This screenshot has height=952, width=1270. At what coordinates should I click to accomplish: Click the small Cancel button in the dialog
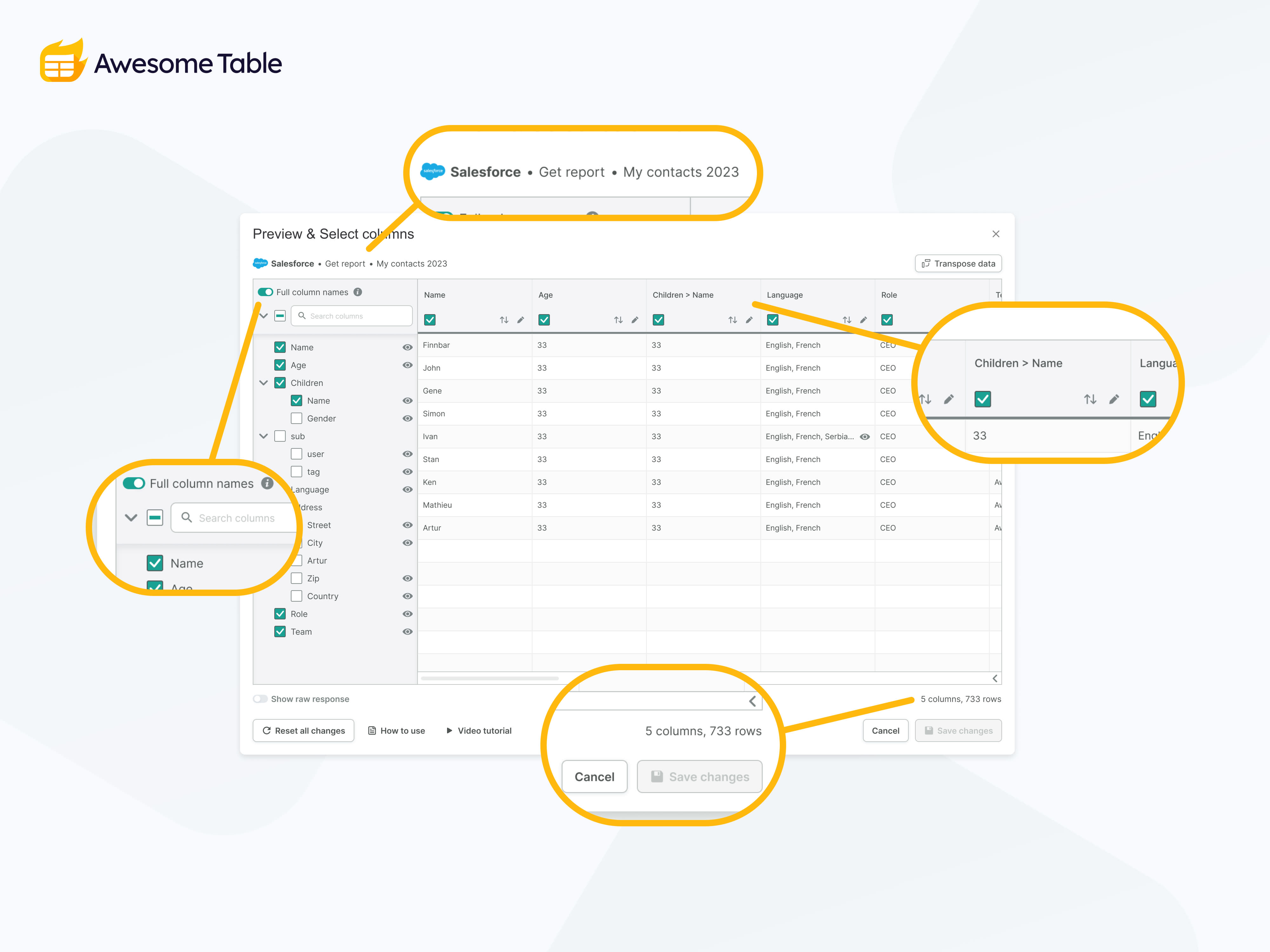click(885, 731)
